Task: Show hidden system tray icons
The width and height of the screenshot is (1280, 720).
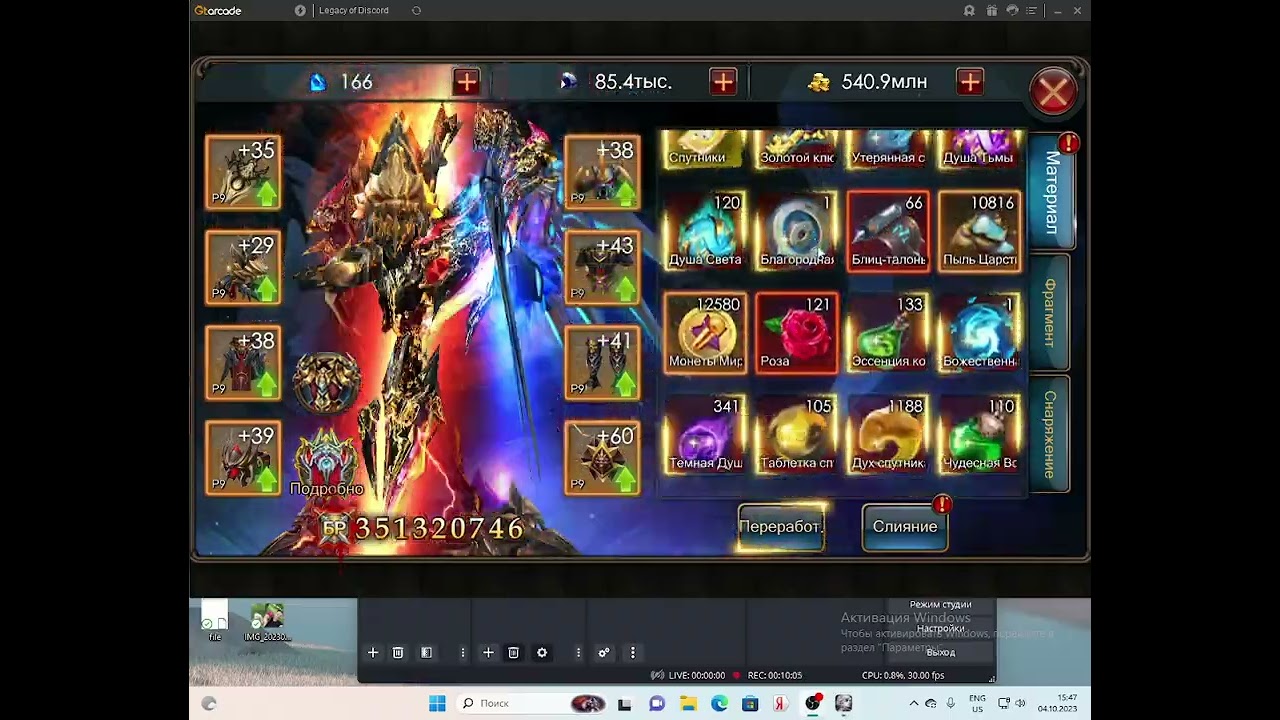Action: 913,704
